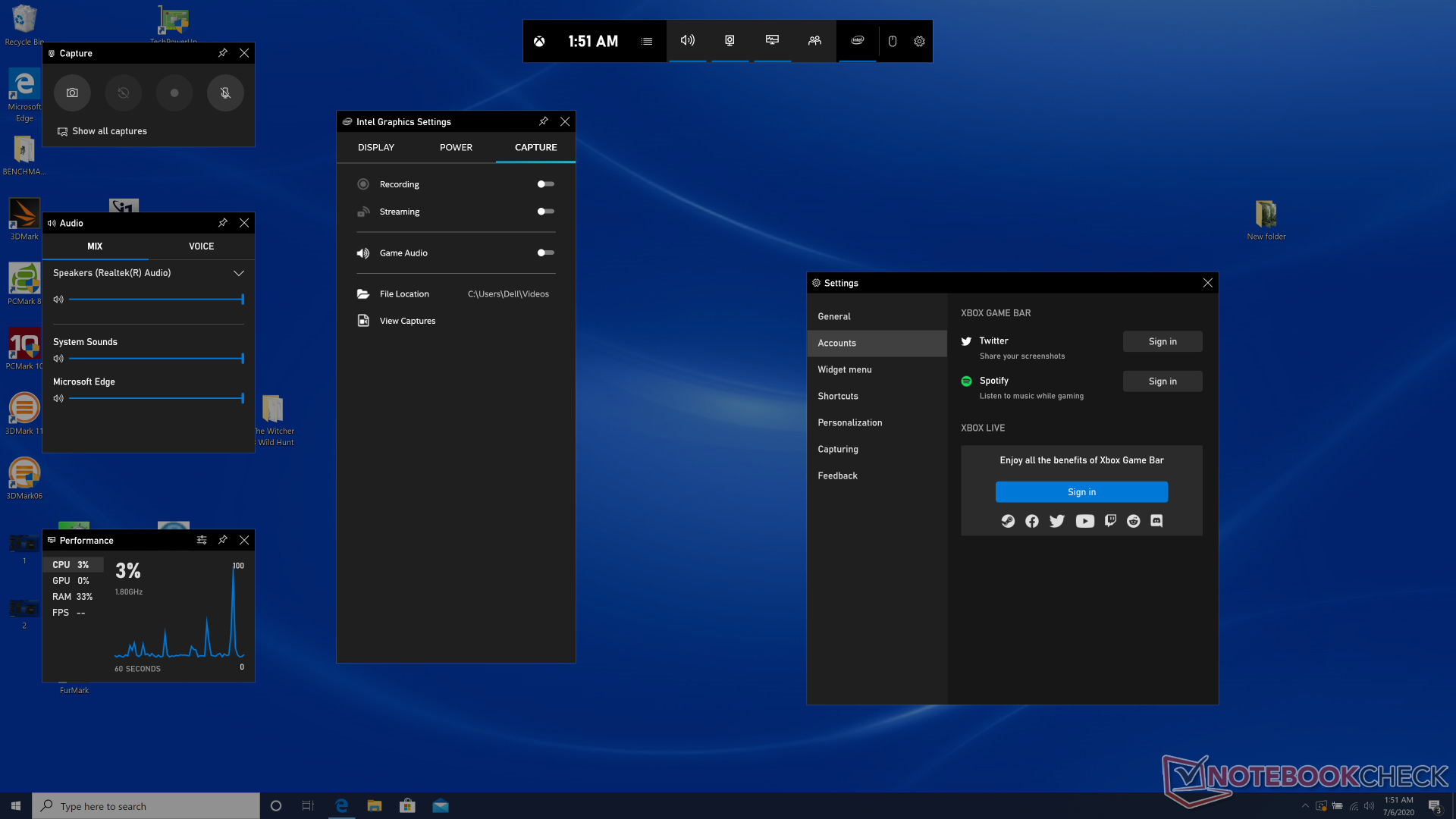Adjust the Microsoft Edge volume slider
The height and width of the screenshot is (819, 1456).
tap(156, 398)
